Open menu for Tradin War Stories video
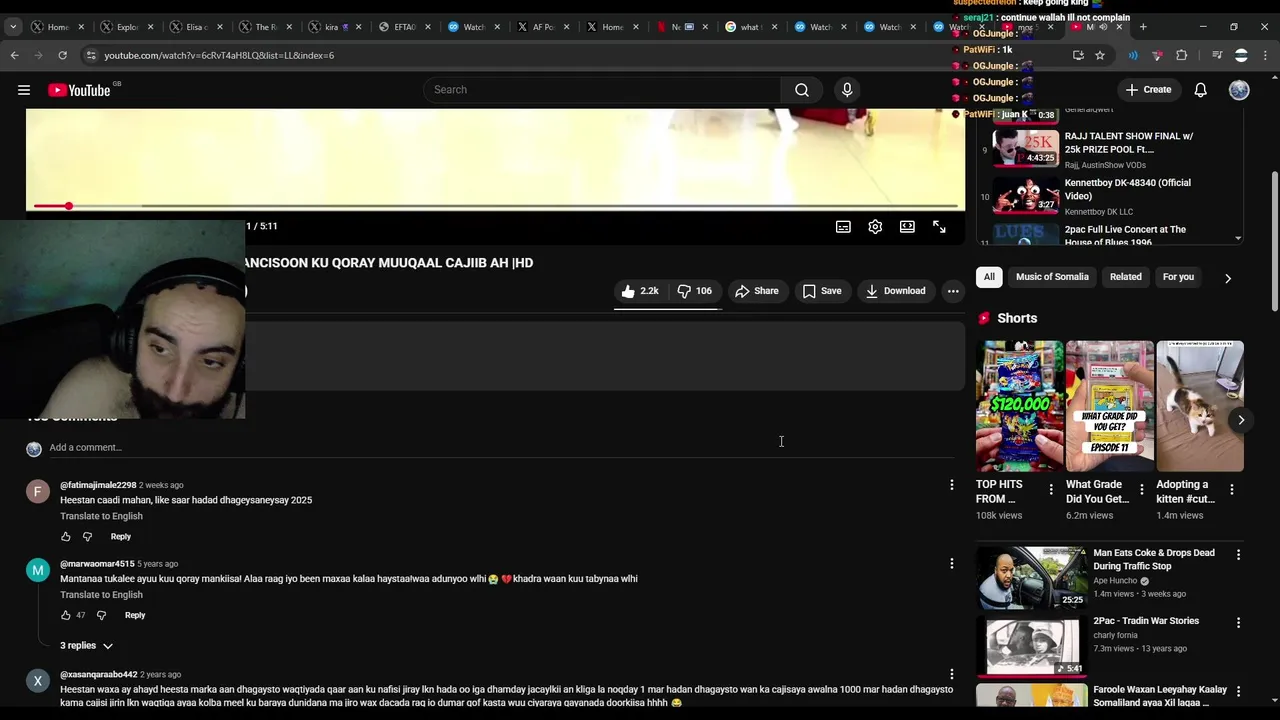This screenshot has height=720, width=1280. (1238, 622)
